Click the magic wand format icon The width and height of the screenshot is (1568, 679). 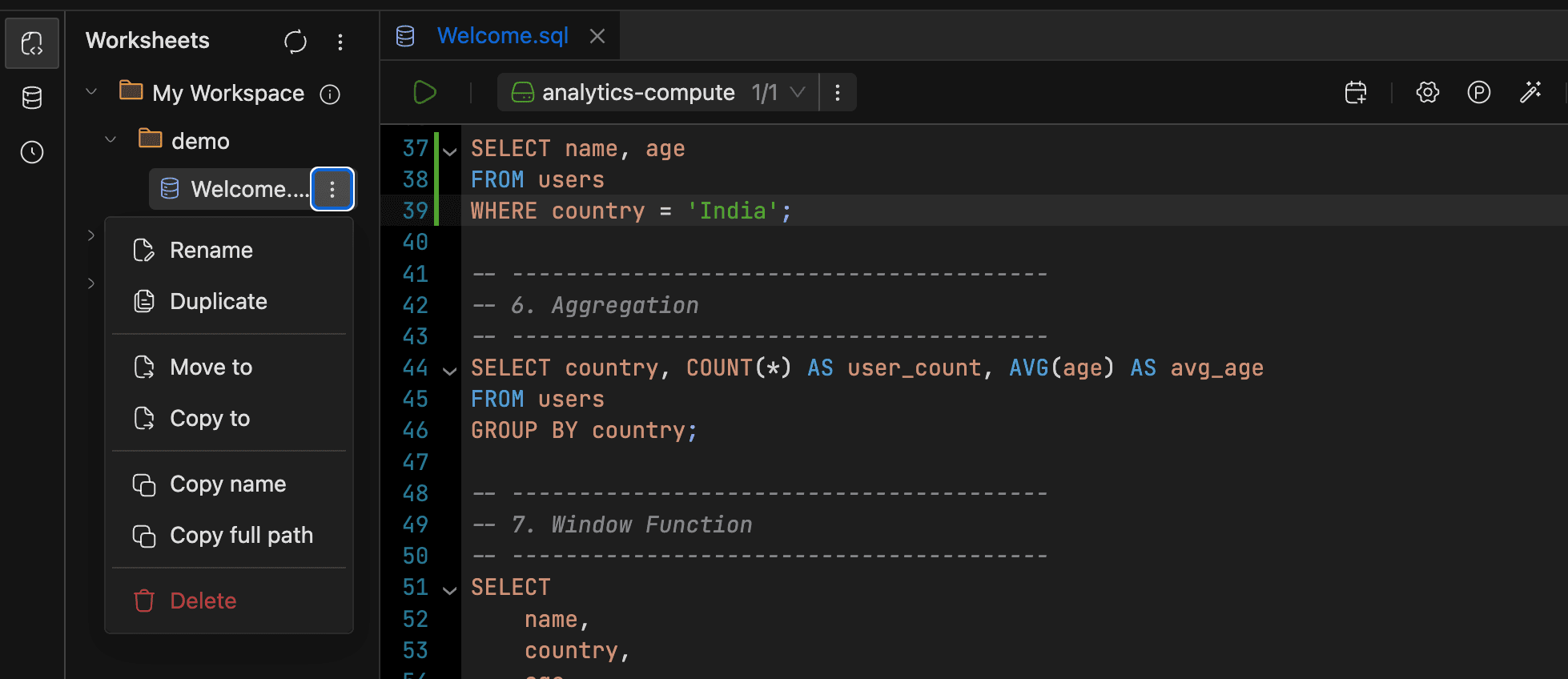click(1530, 93)
